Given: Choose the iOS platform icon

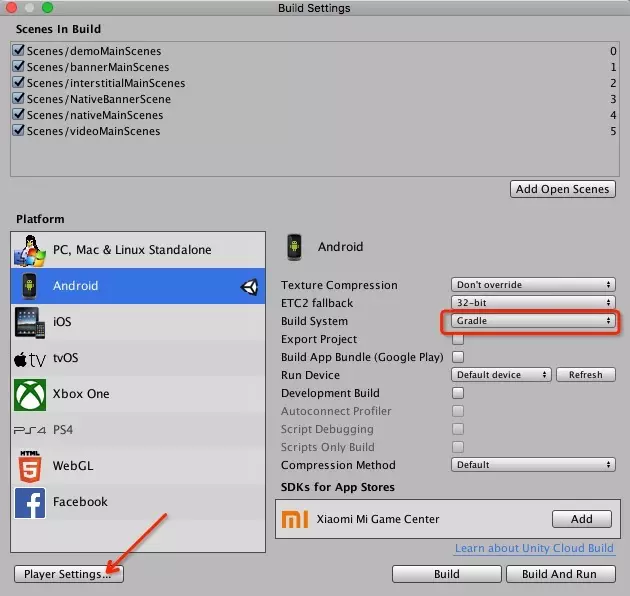Looking at the screenshot, I should pos(30,322).
